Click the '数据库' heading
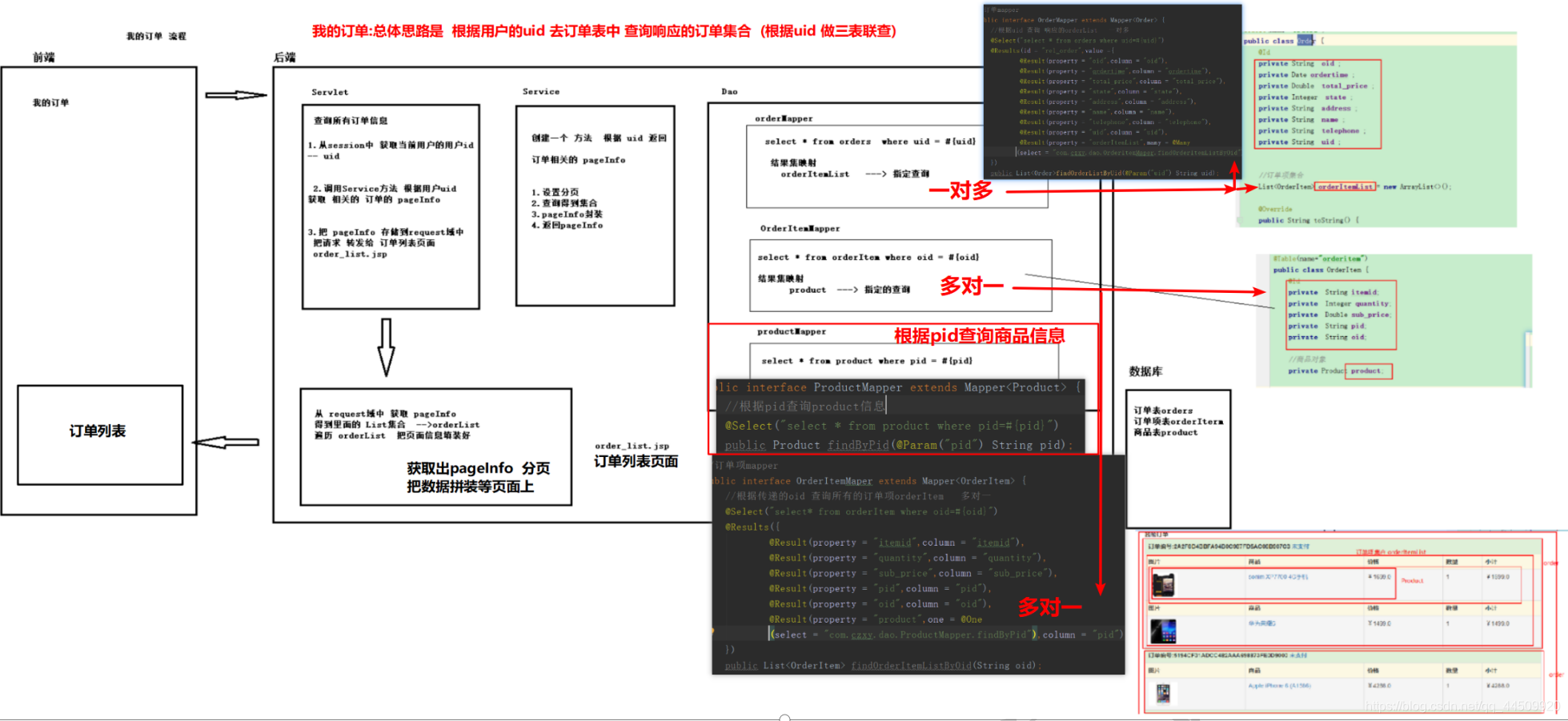 [1146, 371]
